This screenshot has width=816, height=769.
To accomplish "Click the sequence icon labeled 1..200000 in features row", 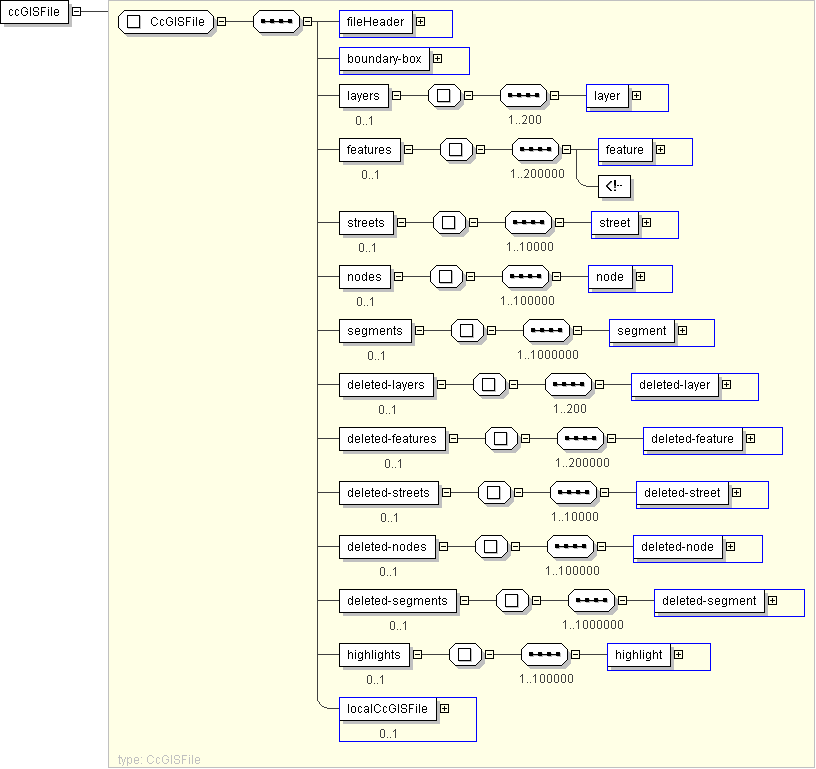I will pyautogui.click(x=535, y=150).
